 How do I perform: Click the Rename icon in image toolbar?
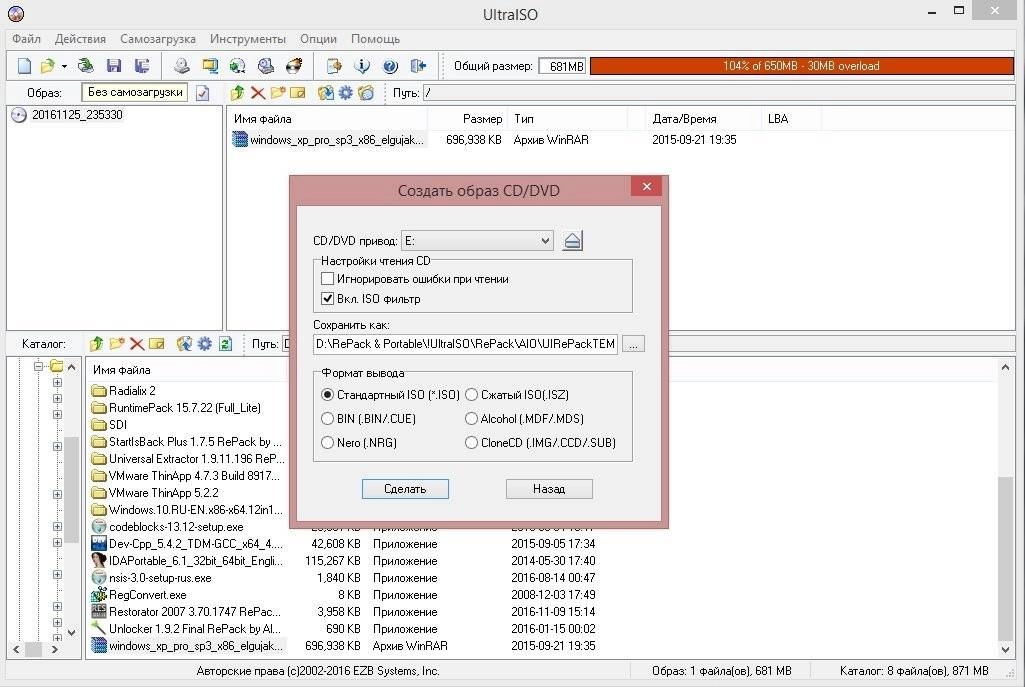pos(297,93)
